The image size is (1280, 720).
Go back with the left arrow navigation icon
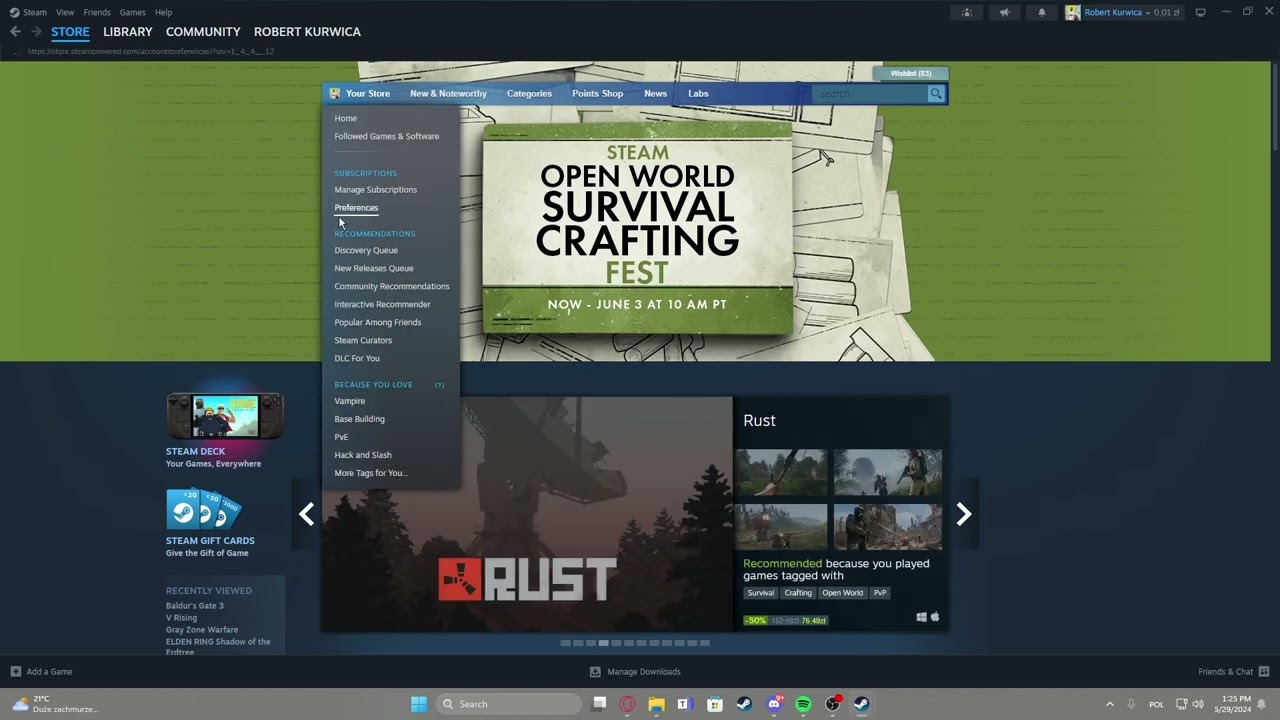click(15, 32)
